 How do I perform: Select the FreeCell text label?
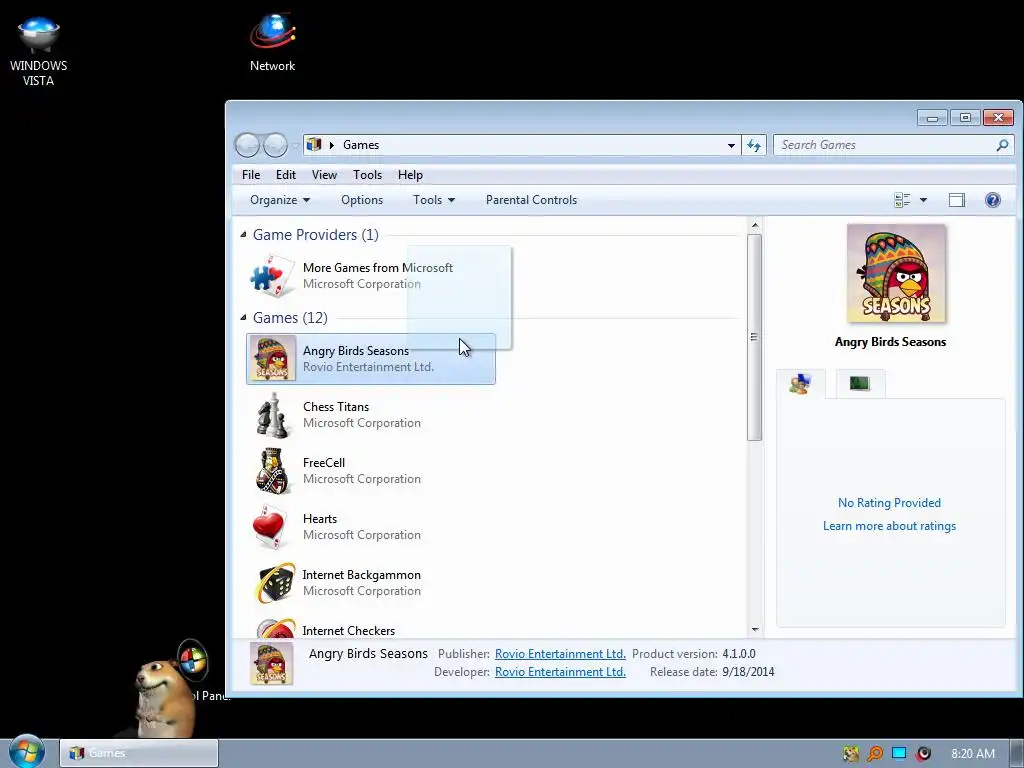[x=324, y=463]
